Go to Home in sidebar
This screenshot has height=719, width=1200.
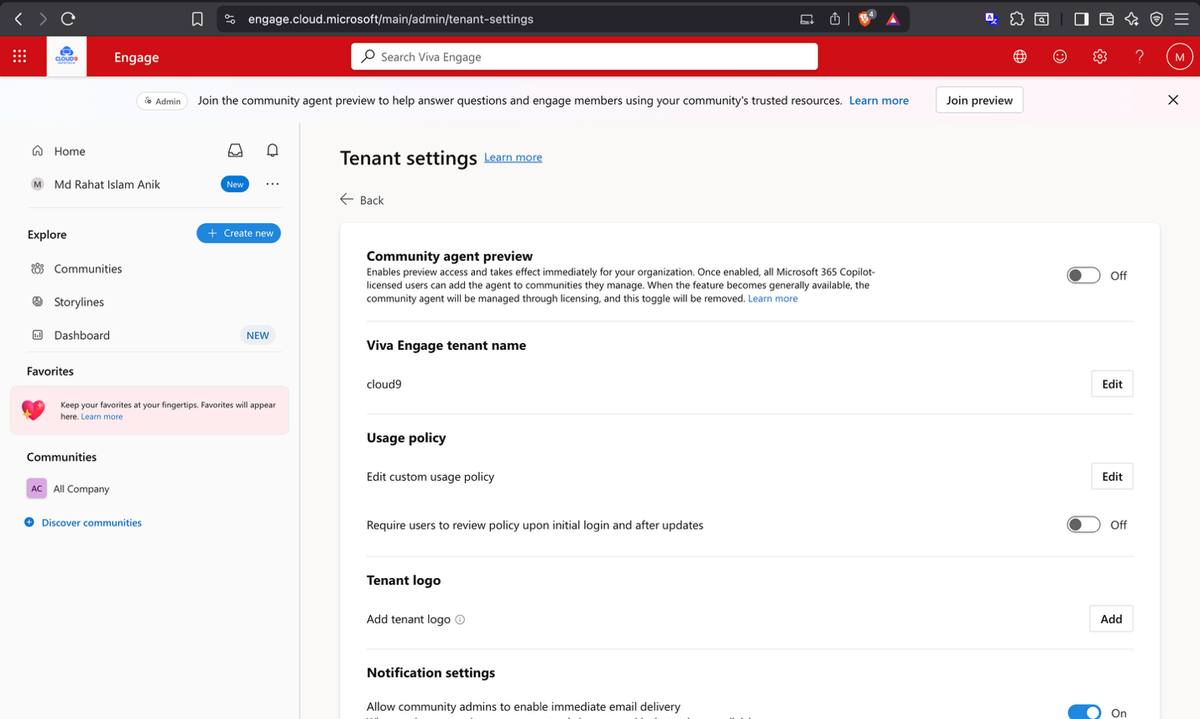click(x=69, y=151)
